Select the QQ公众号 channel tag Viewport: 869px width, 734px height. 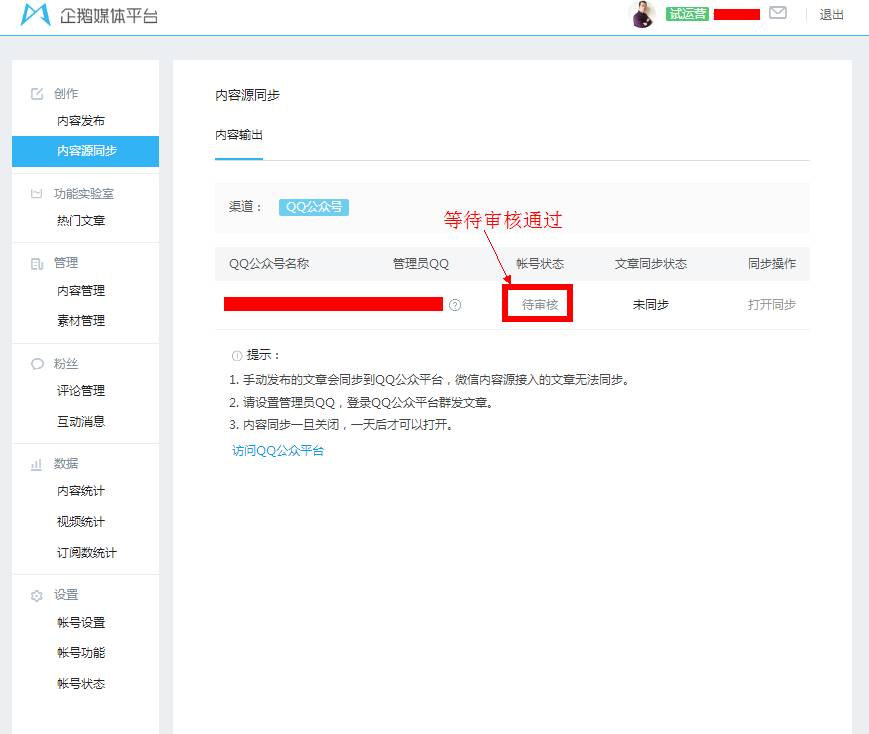click(x=313, y=207)
